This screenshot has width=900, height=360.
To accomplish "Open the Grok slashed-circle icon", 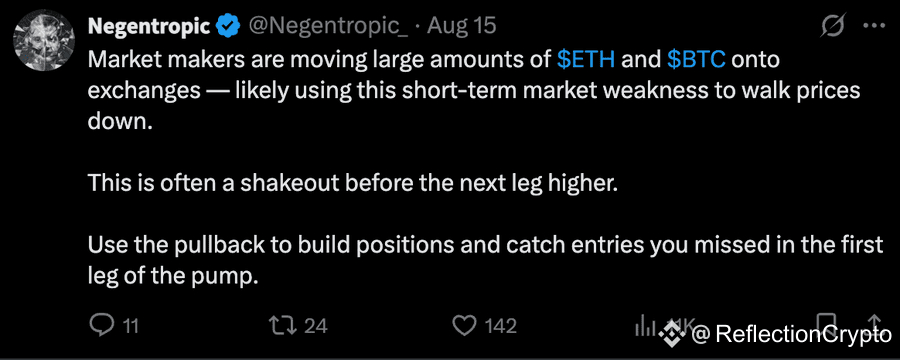I will [833, 26].
